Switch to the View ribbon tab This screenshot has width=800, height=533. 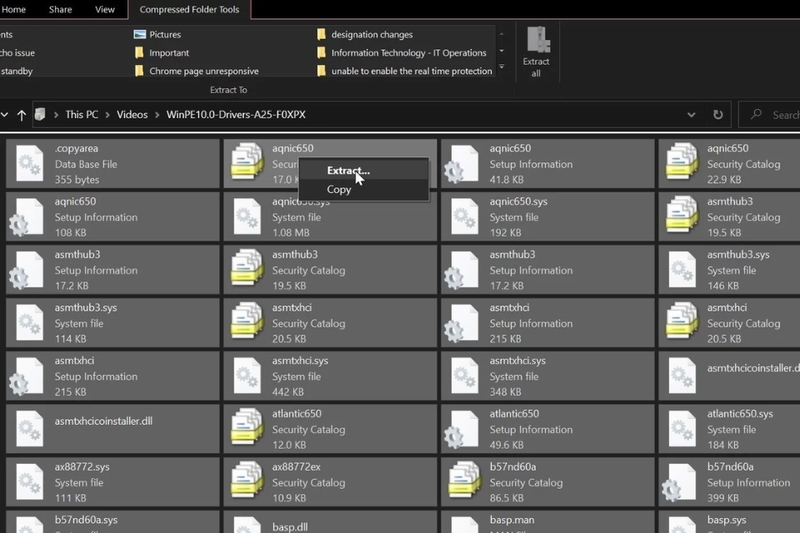click(x=104, y=10)
